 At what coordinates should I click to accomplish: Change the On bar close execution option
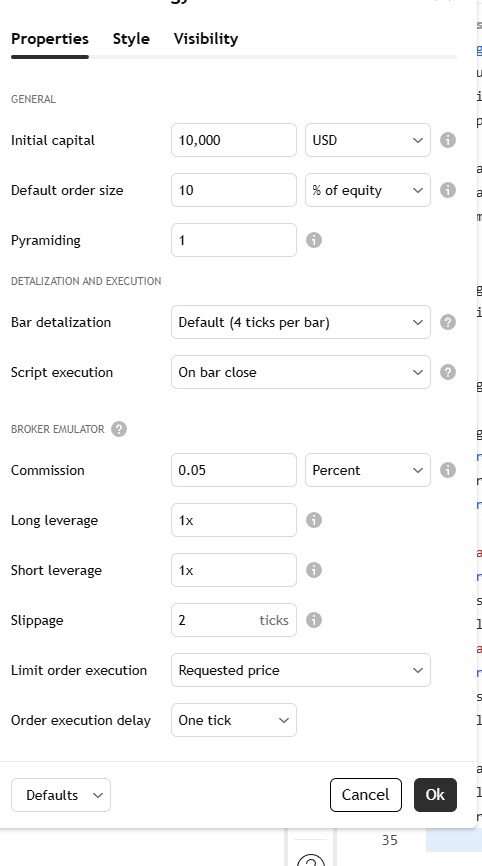click(x=301, y=372)
